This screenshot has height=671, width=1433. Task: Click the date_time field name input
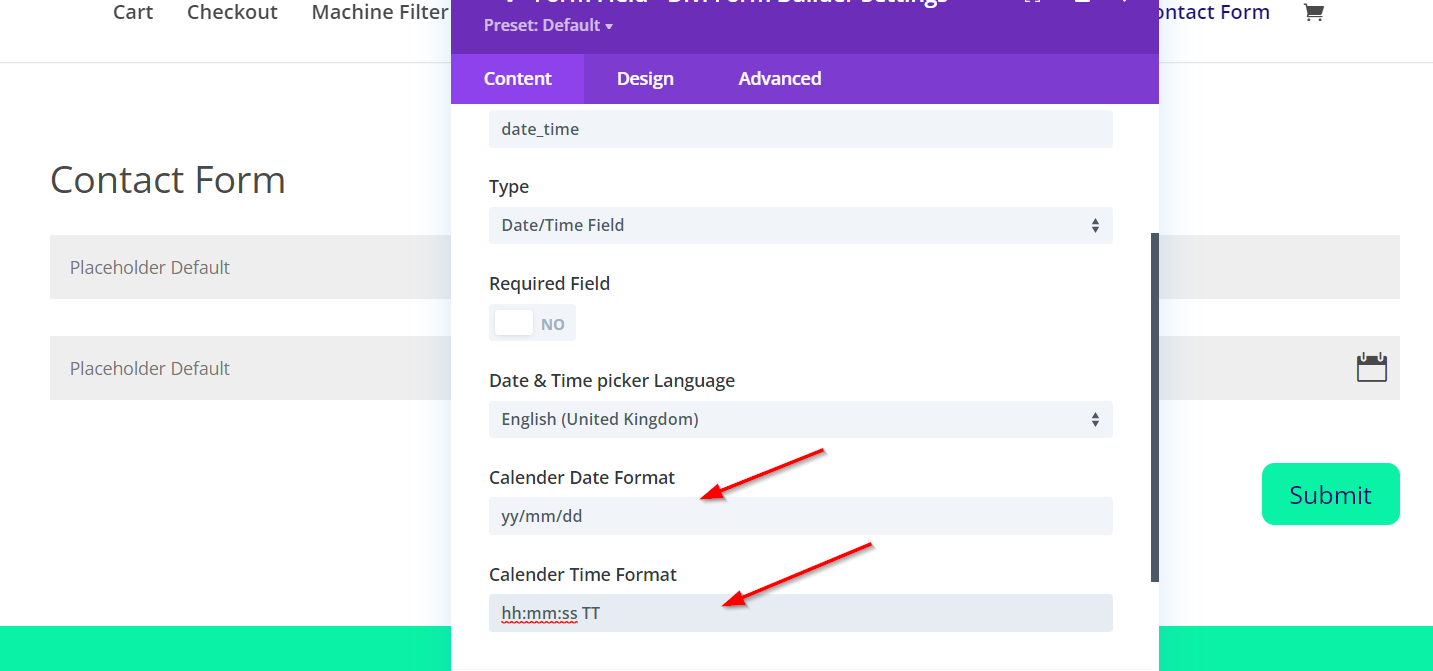click(x=800, y=128)
